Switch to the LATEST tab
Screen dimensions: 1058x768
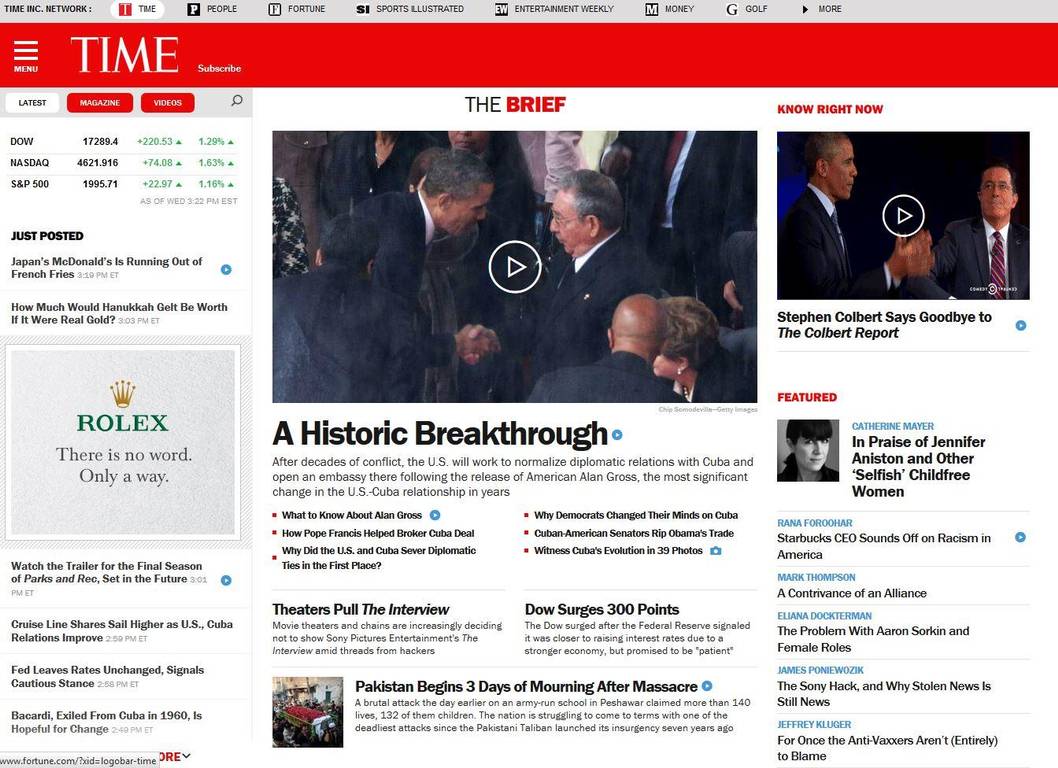point(32,103)
